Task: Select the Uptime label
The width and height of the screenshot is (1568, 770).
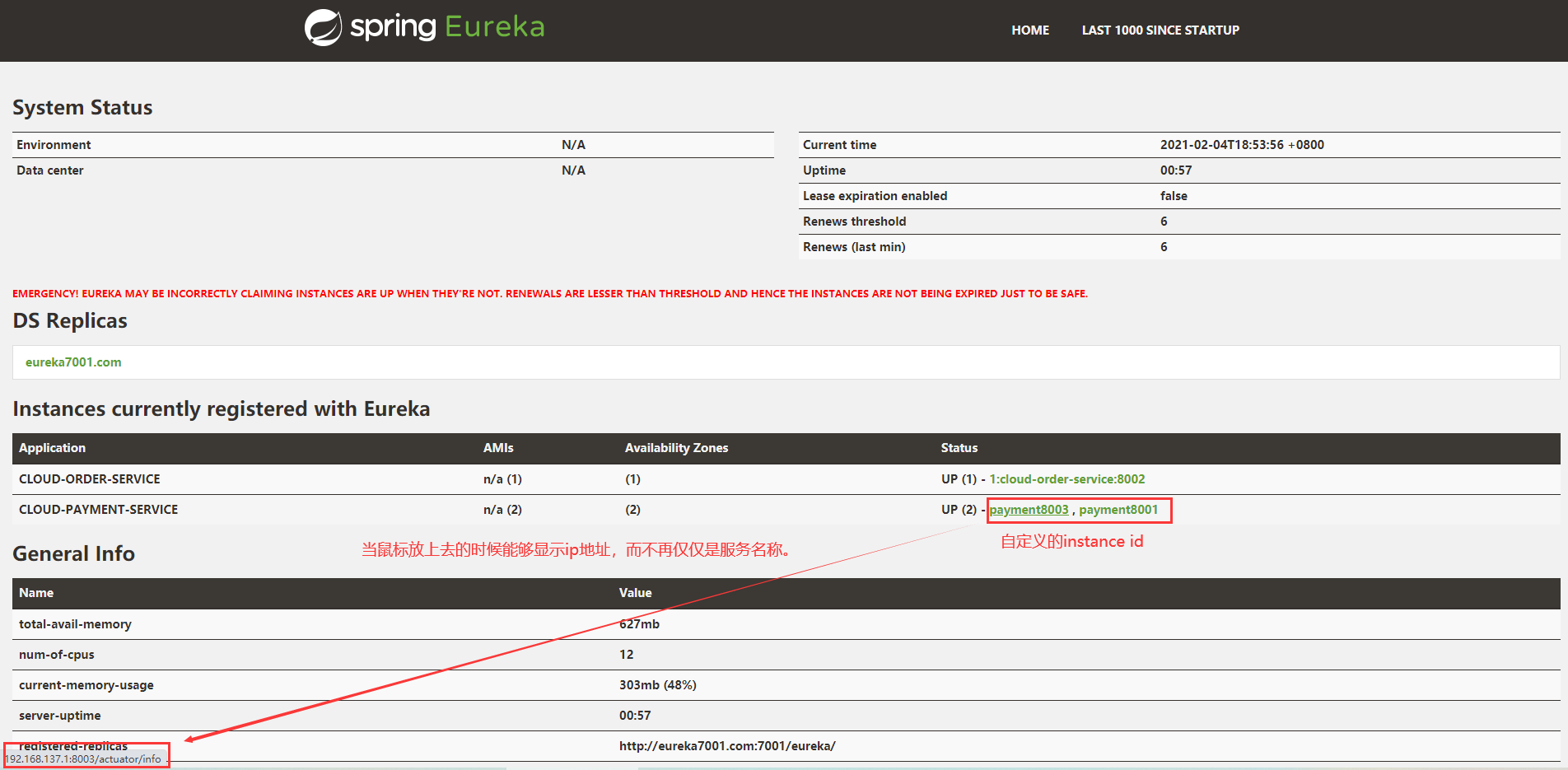Action: coord(824,170)
